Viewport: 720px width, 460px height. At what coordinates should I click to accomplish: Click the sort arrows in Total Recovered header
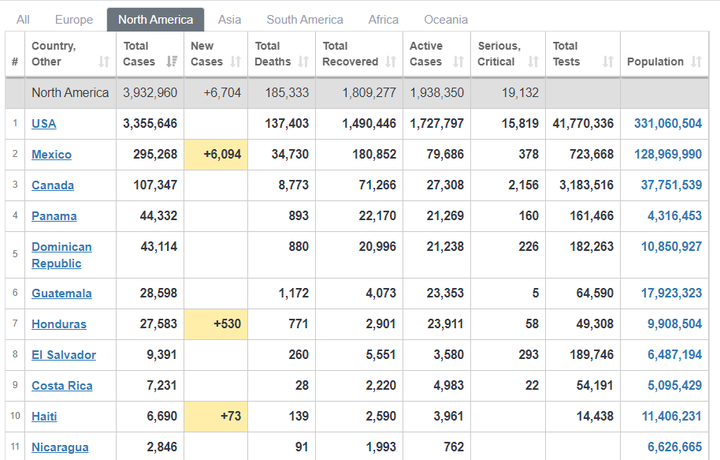tap(391, 62)
